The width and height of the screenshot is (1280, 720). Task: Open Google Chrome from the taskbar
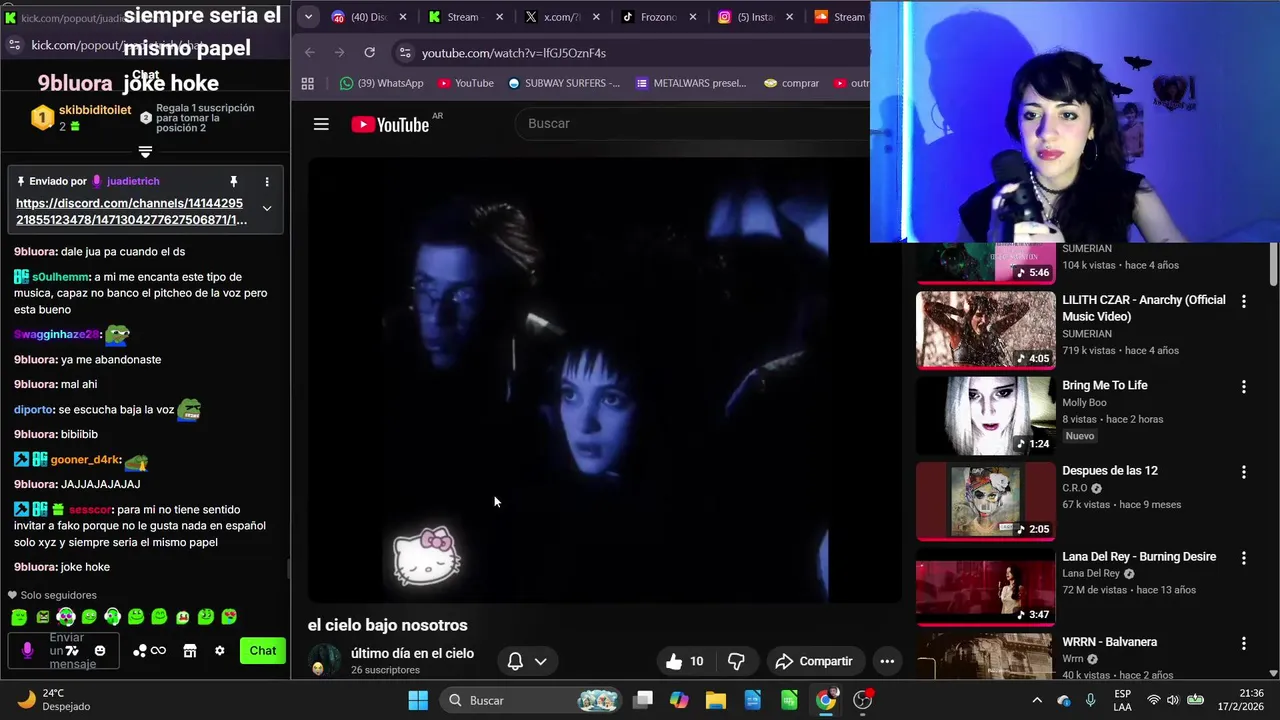coord(826,700)
